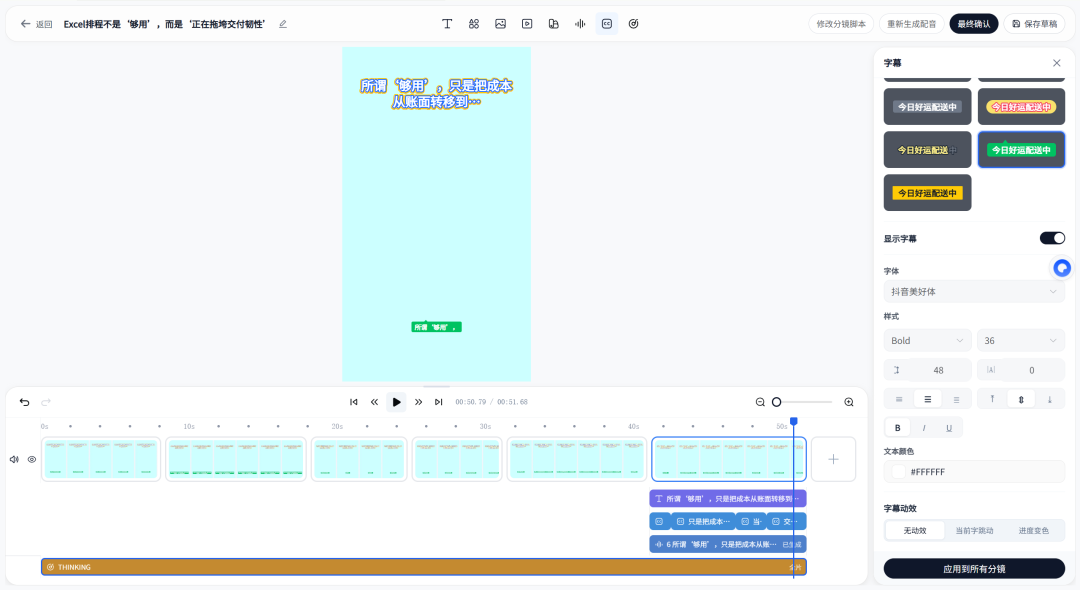Toggle bold text formatting
The width and height of the screenshot is (1080, 590).
pyautogui.click(x=897, y=428)
